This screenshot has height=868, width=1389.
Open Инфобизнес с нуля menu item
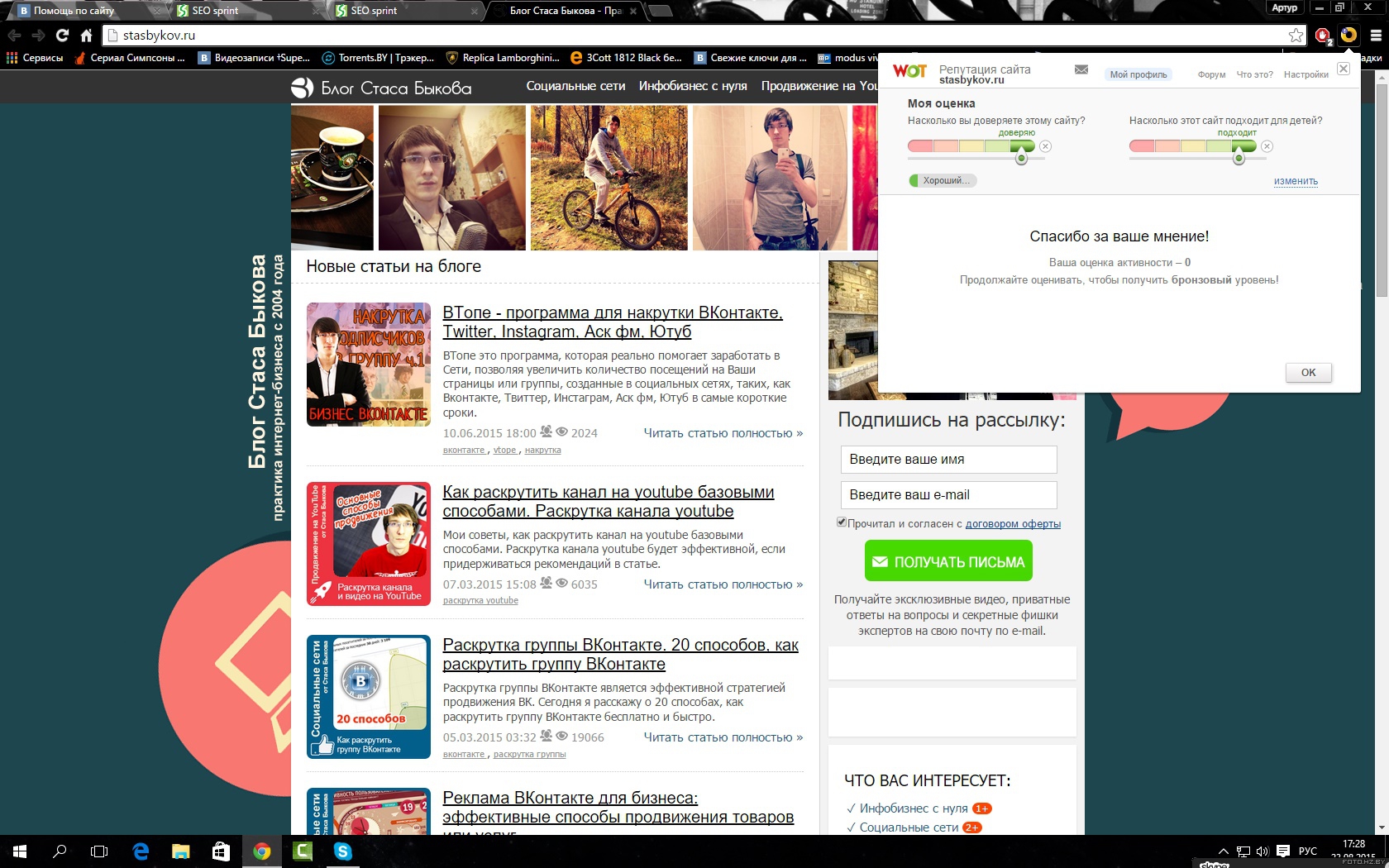click(x=693, y=86)
